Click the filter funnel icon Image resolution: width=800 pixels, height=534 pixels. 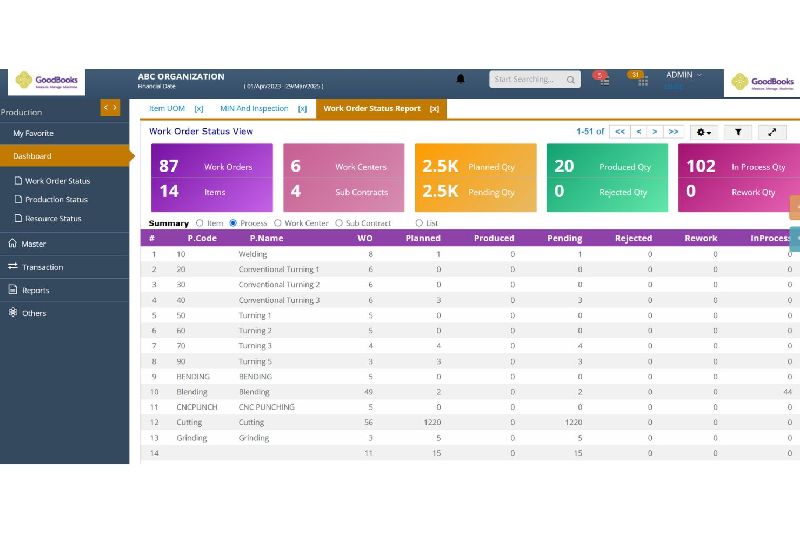point(737,132)
